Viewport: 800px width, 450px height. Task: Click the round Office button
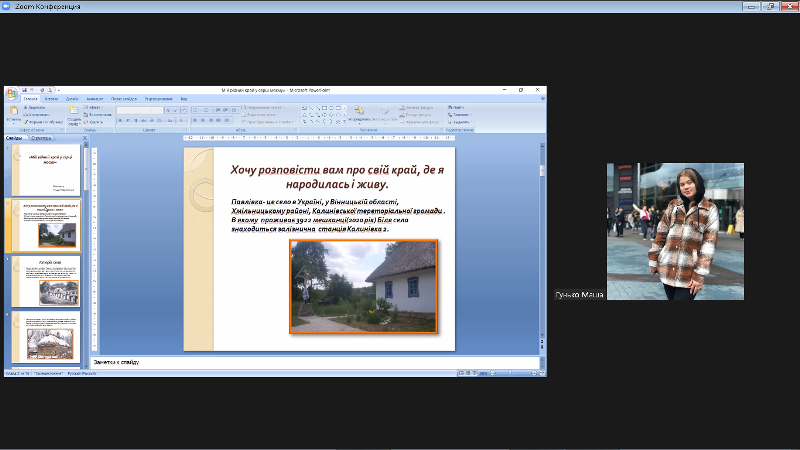click(x=11, y=93)
